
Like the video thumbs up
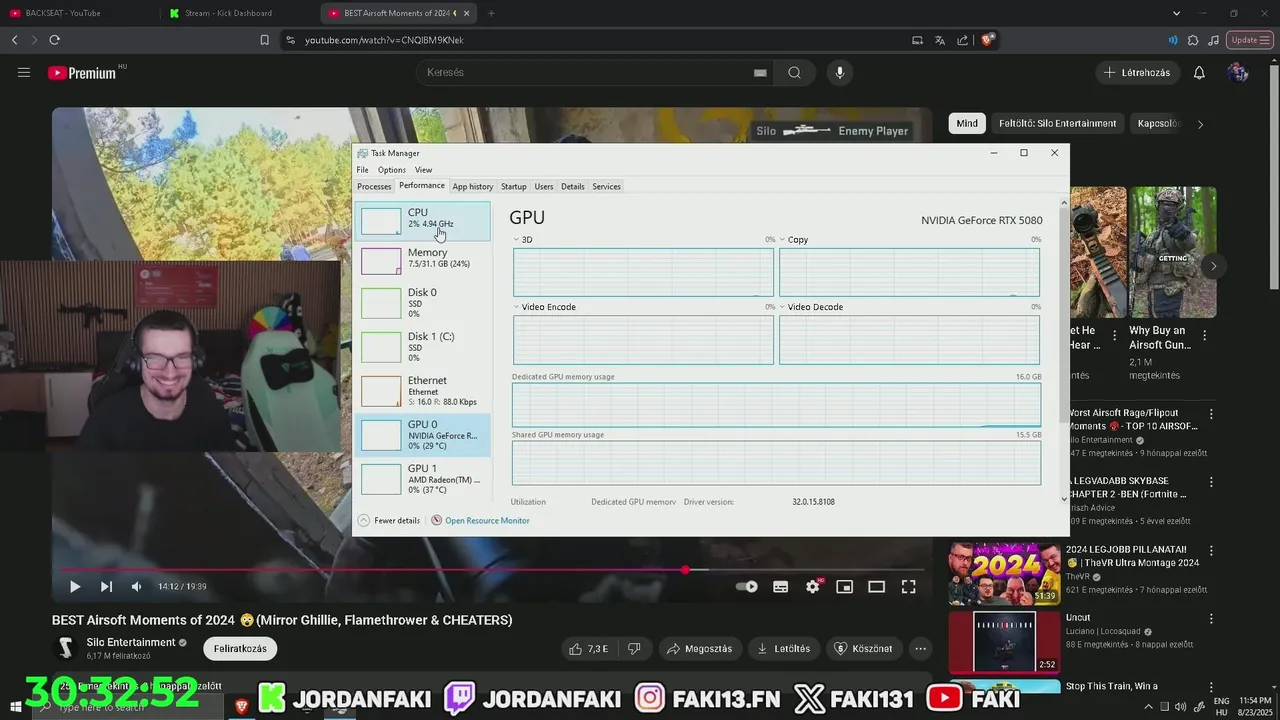[588, 648]
